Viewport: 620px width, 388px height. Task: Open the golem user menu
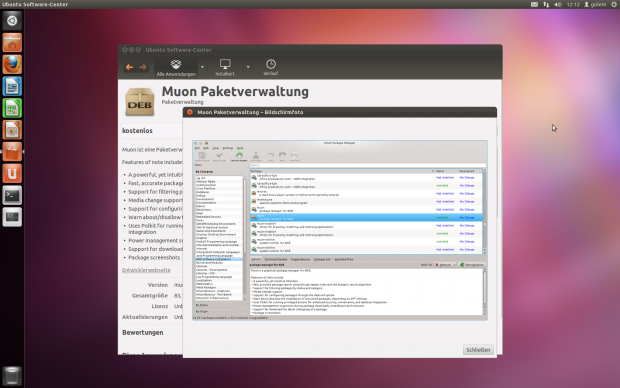(x=595, y=4)
